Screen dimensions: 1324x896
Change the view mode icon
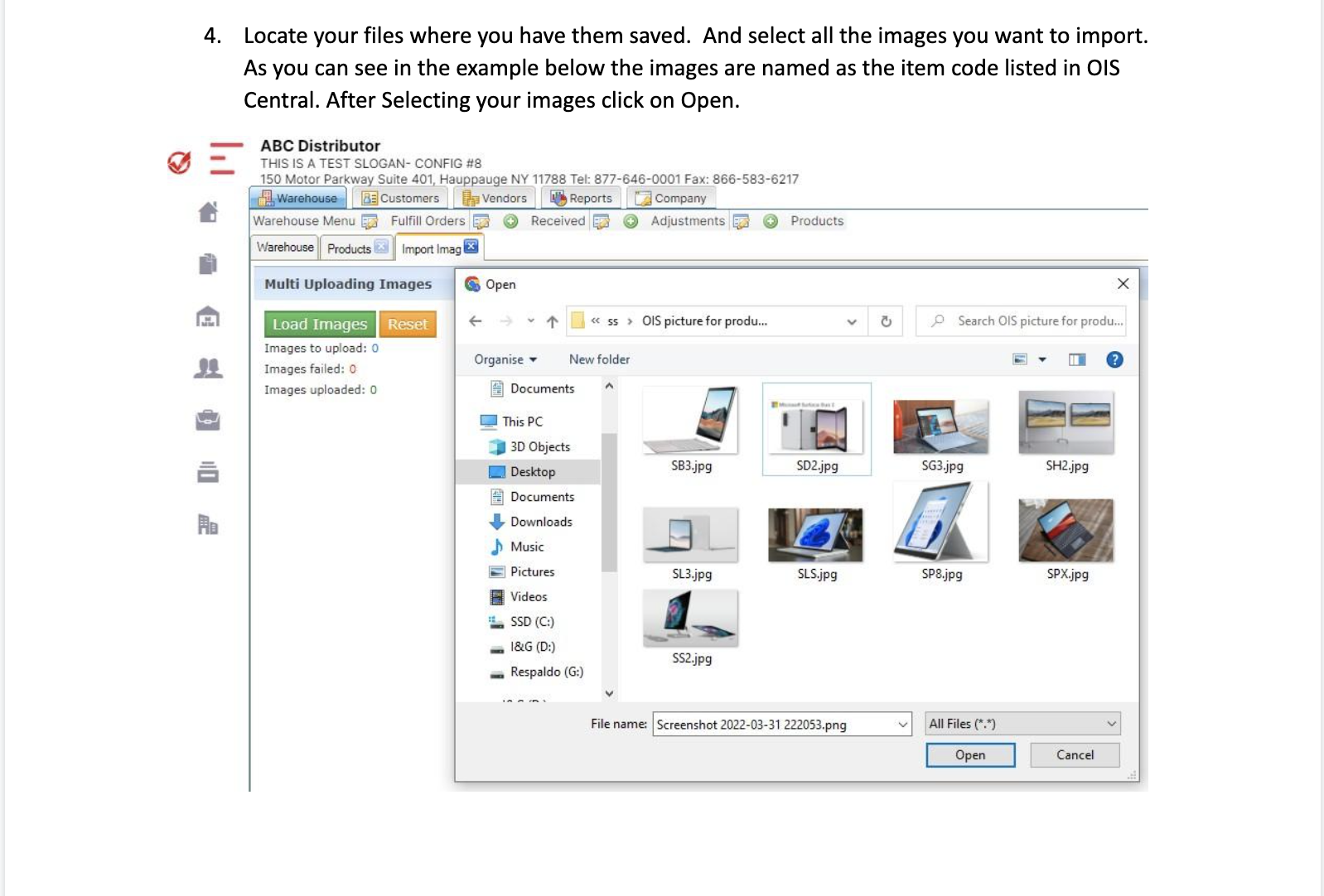pyautogui.click(x=1020, y=359)
